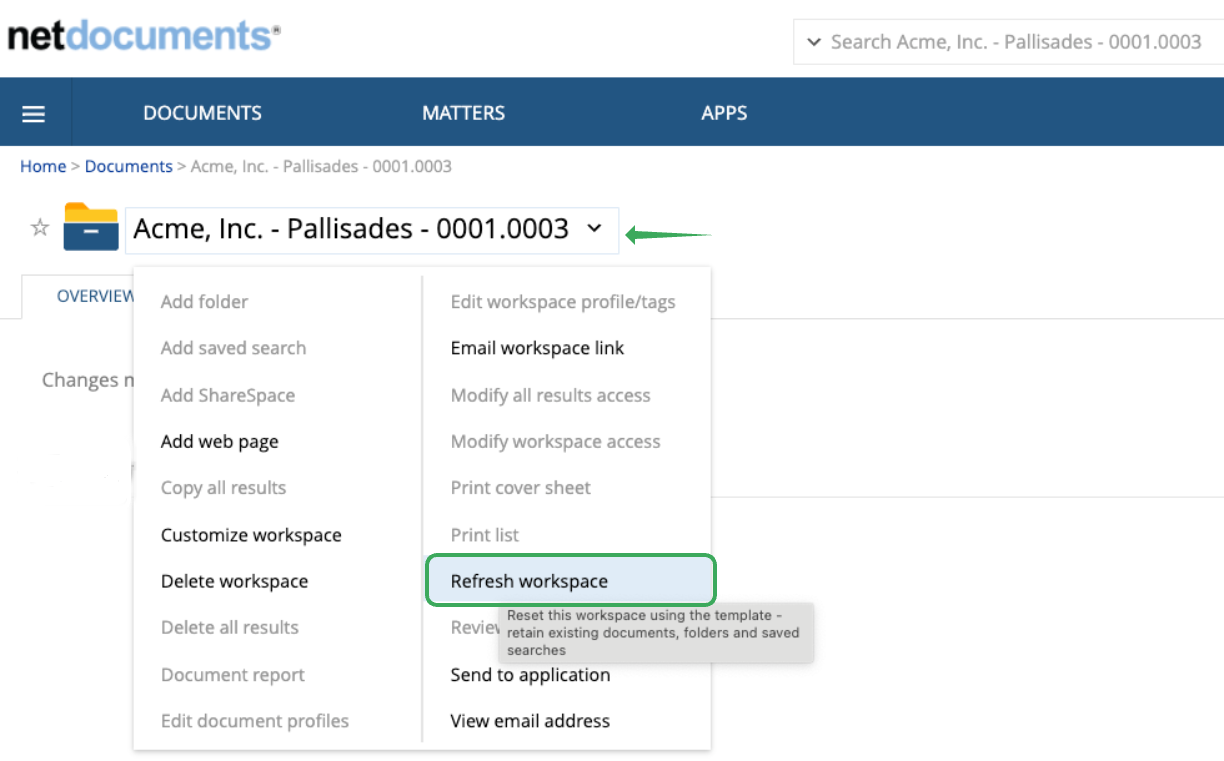1224x761 pixels.
Task: Collapse the workspace title dropdown chevron
Action: click(594, 229)
